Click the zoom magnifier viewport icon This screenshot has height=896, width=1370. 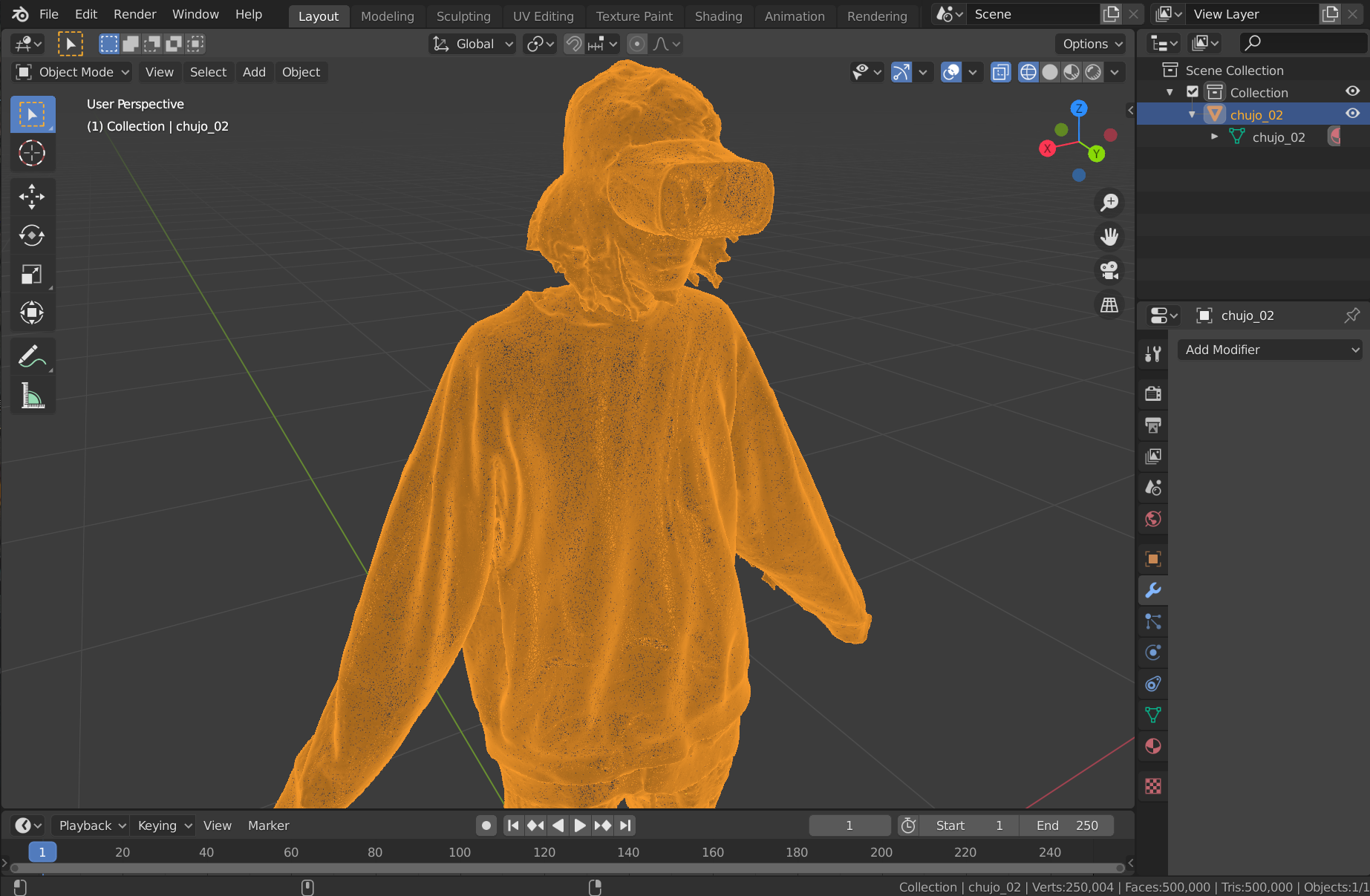1109,202
